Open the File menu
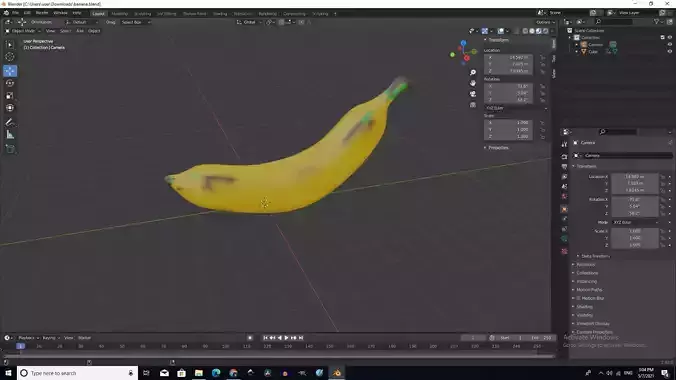 [x=16, y=13]
